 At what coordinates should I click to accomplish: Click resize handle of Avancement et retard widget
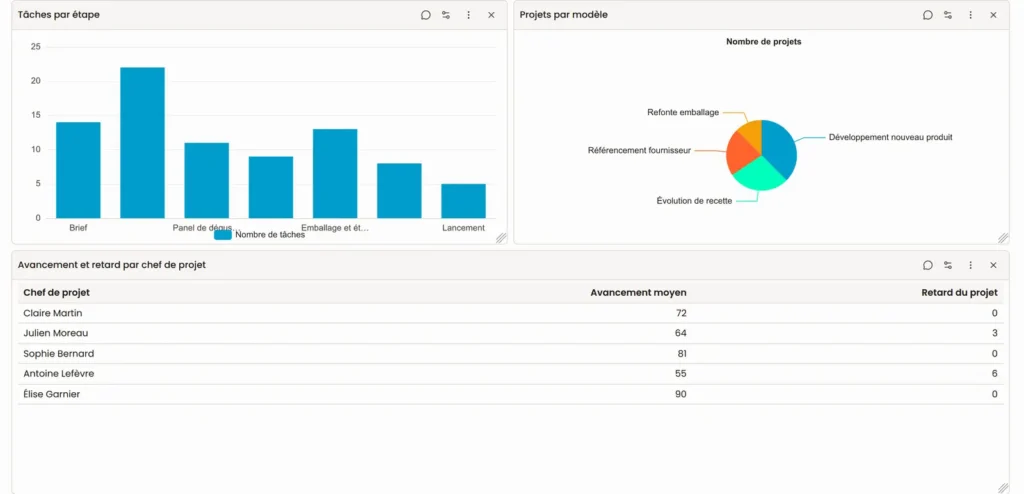click(x=1003, y=488)
